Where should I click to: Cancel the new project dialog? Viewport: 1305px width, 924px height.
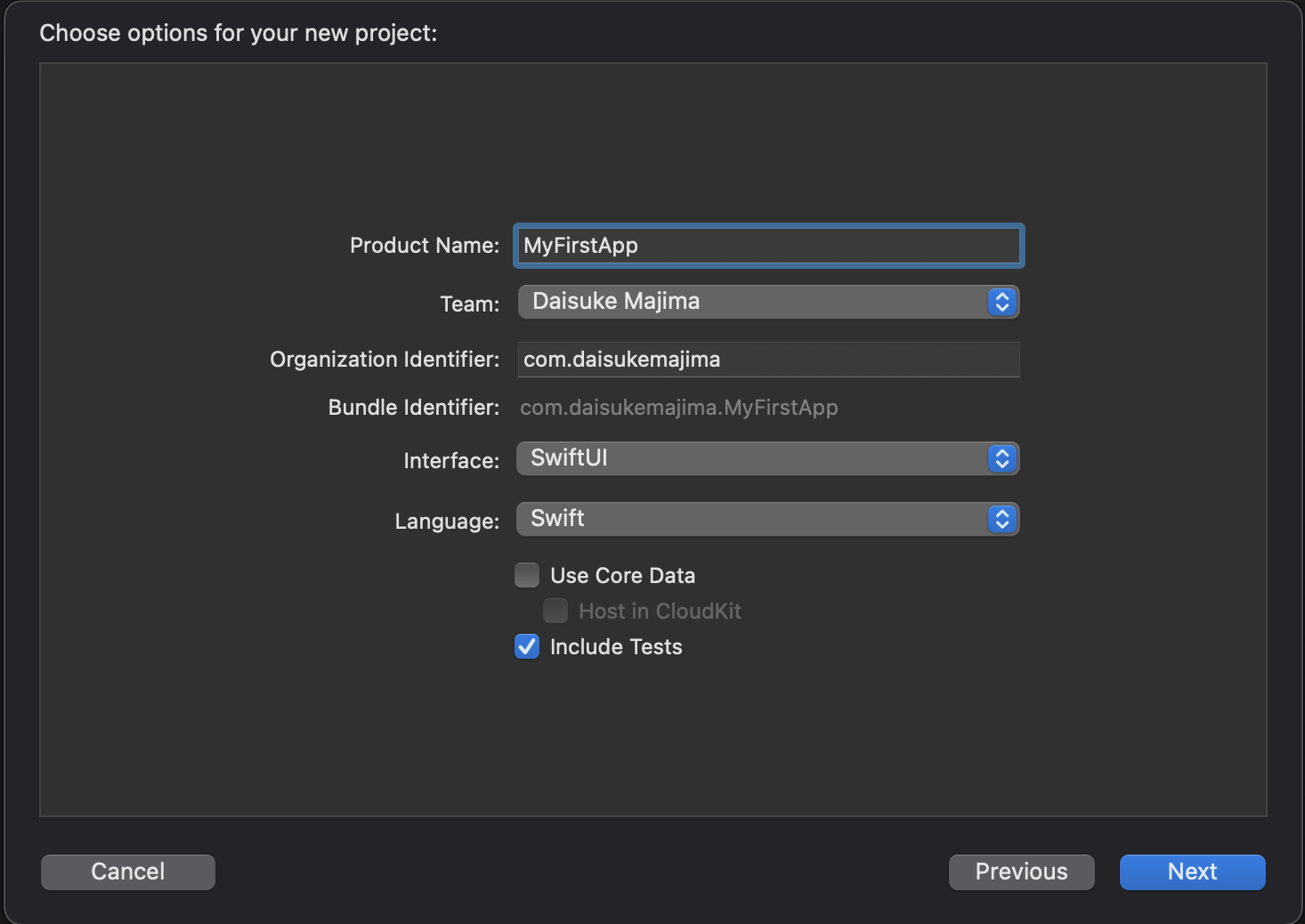128,871
